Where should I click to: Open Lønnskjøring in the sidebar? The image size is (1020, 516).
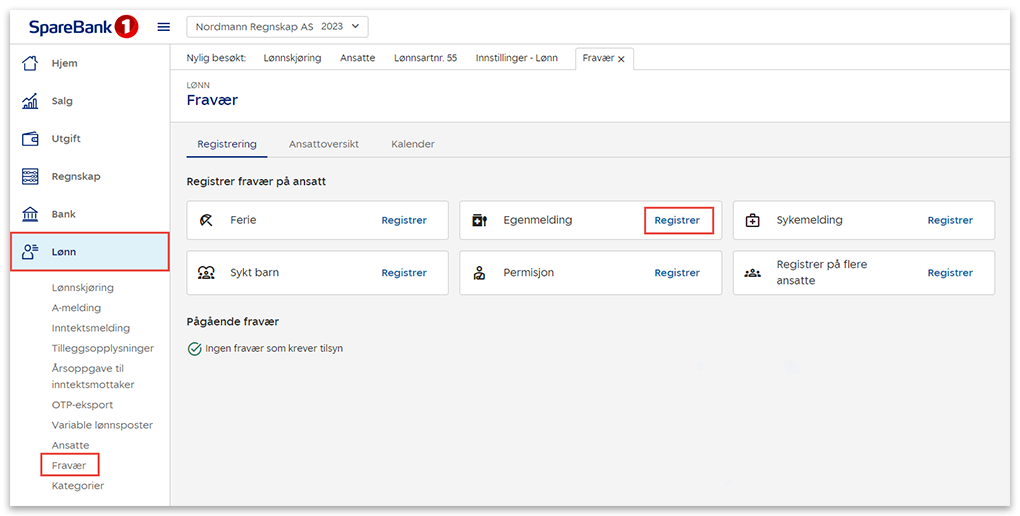tap(83, 288)
